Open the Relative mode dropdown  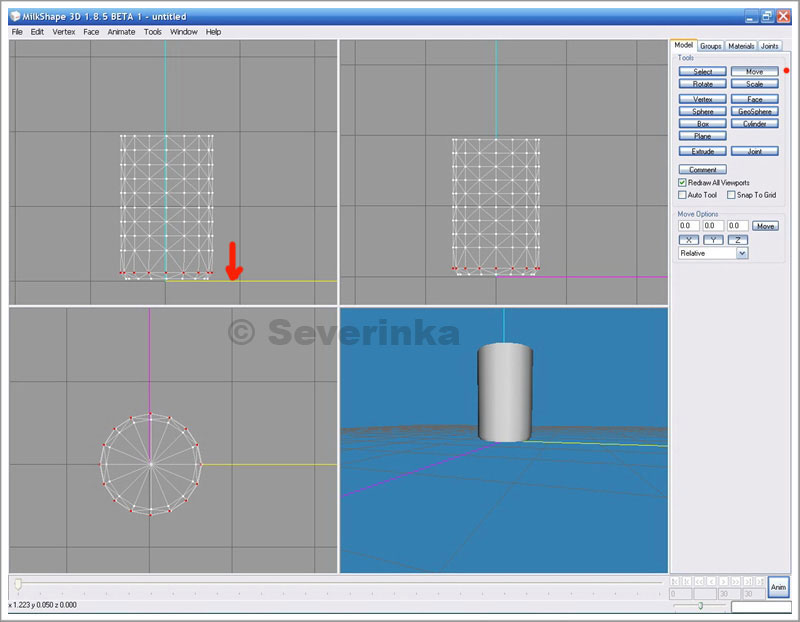click(741, 254)
